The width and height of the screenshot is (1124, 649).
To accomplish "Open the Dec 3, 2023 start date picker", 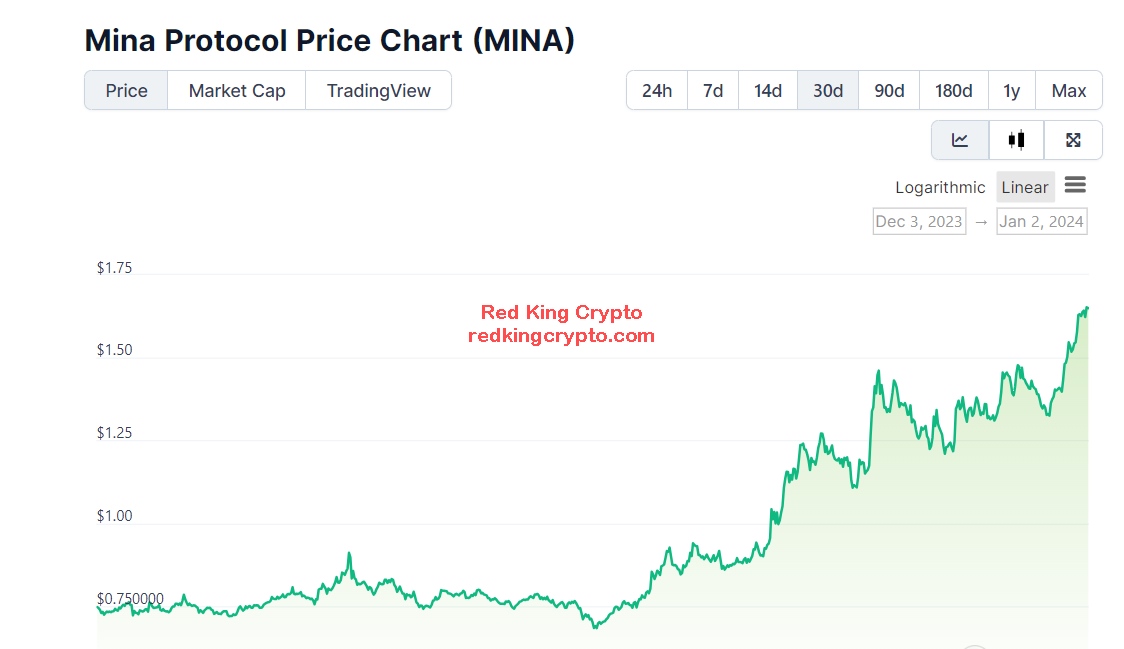I will pos(918,221).
